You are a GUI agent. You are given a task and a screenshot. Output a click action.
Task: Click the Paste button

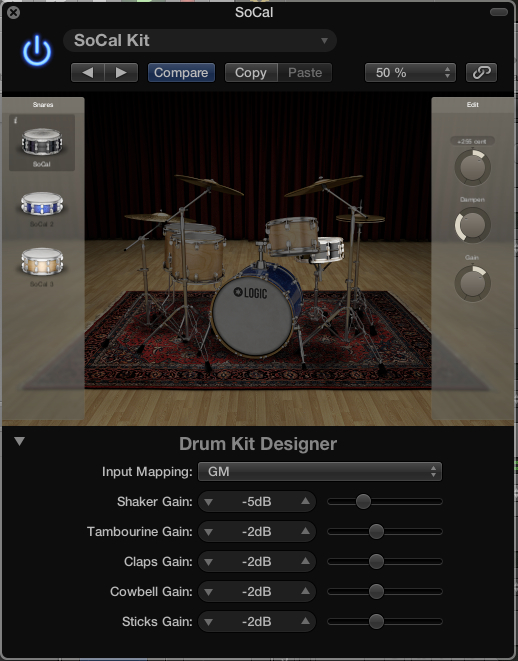click(305, 73)
